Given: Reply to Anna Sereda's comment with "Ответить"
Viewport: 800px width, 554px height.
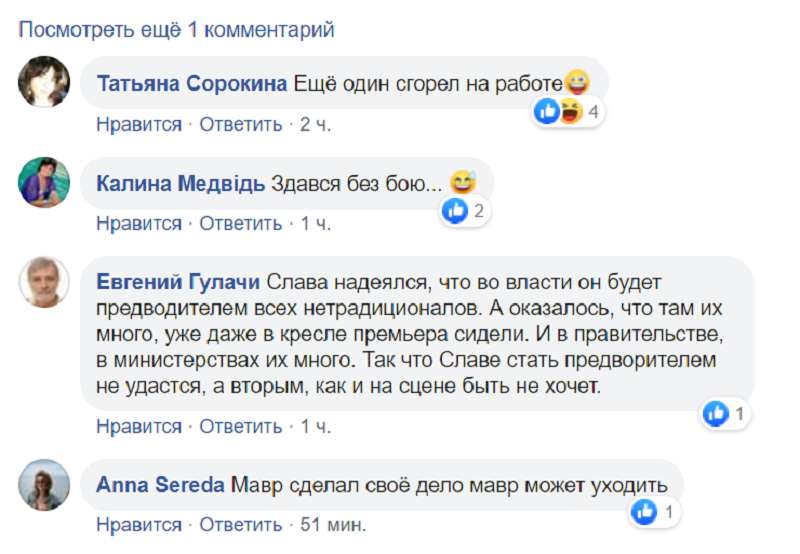Looking at the screenshot, I should 240,525.
